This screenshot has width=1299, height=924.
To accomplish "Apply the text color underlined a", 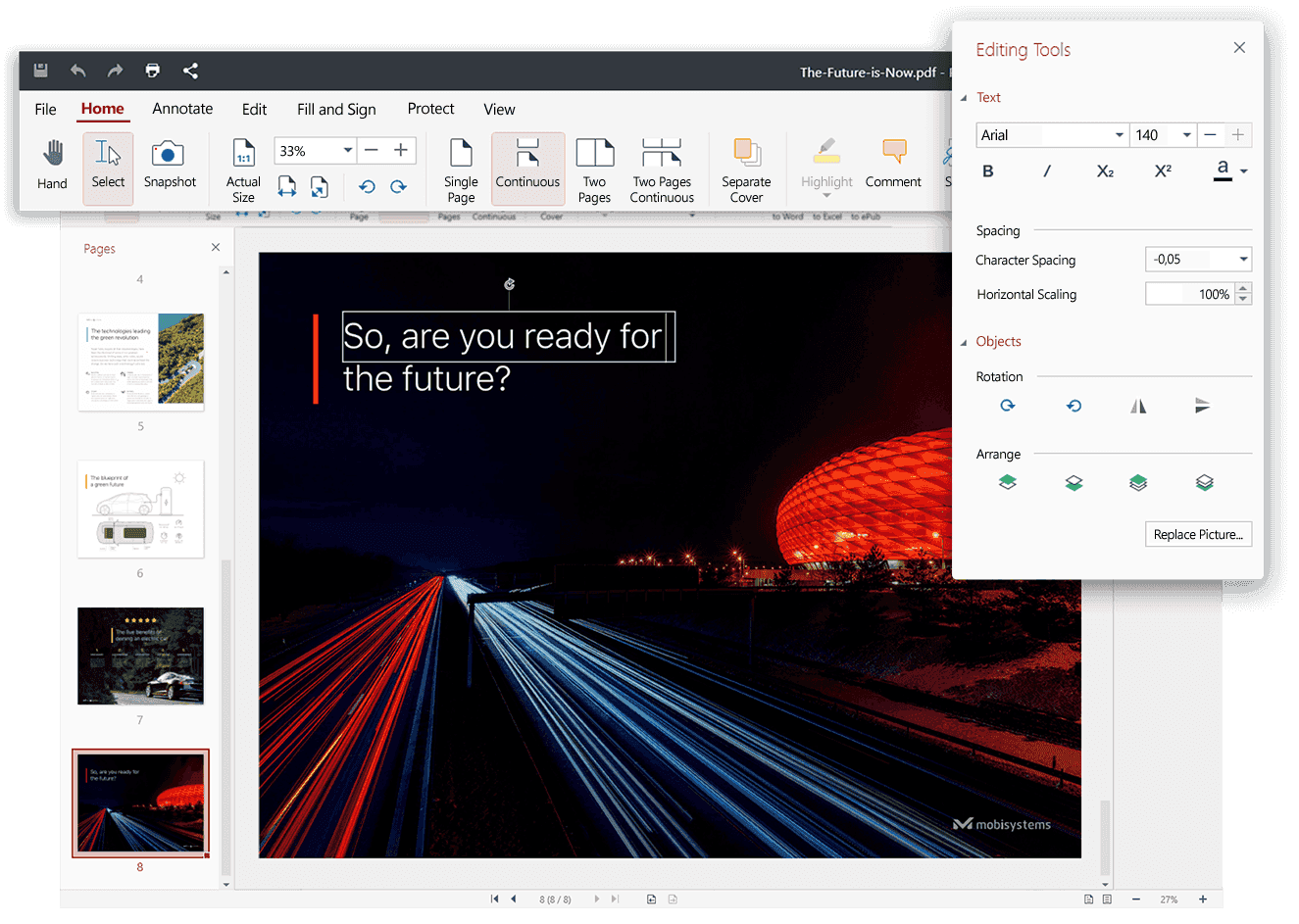I will pyautogui.click(x=1223, y=170).
